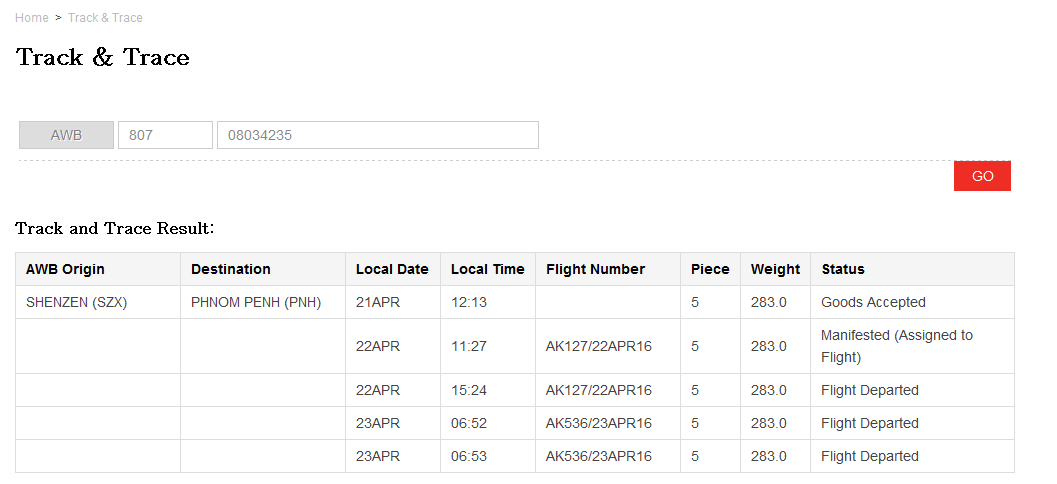Click the Track & Trace page heading
The height and width of the screenshot is (484, 1057).
(102, 57)
